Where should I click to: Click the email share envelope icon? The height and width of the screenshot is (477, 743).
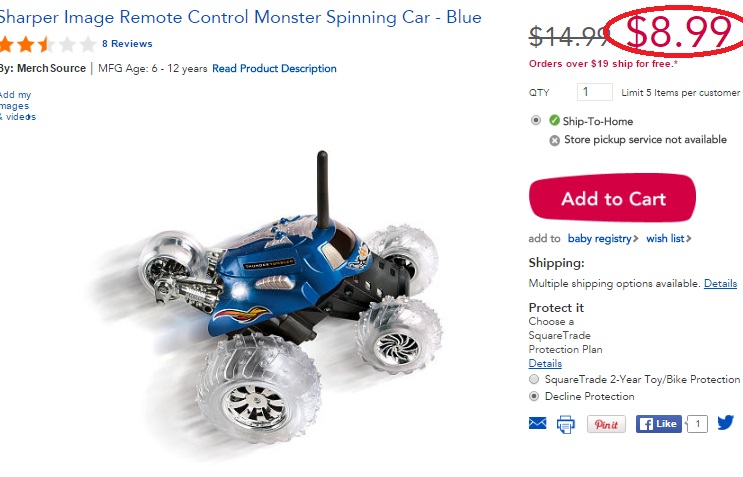click(537, 423)
